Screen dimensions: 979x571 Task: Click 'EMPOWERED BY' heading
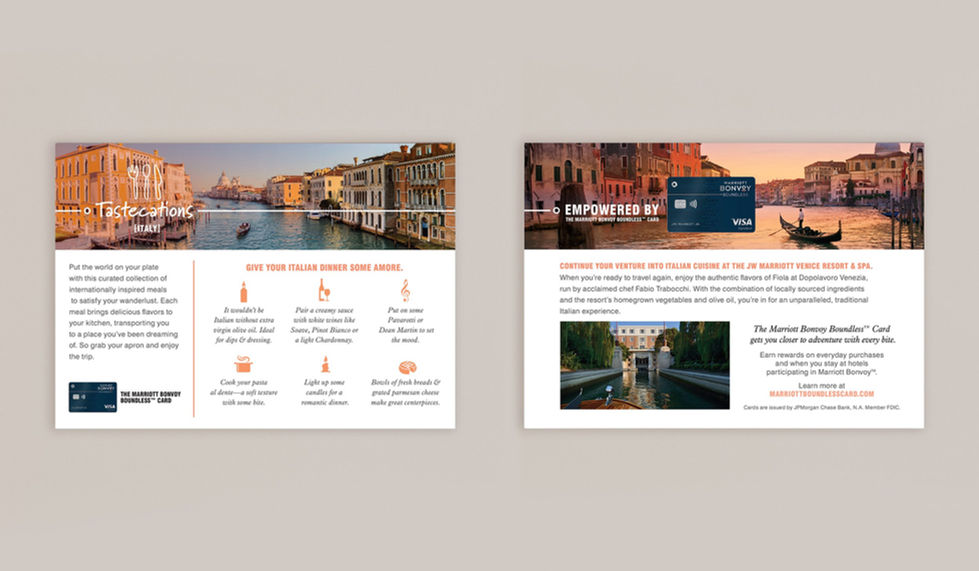pyautogui.click(x=612, y=210)
